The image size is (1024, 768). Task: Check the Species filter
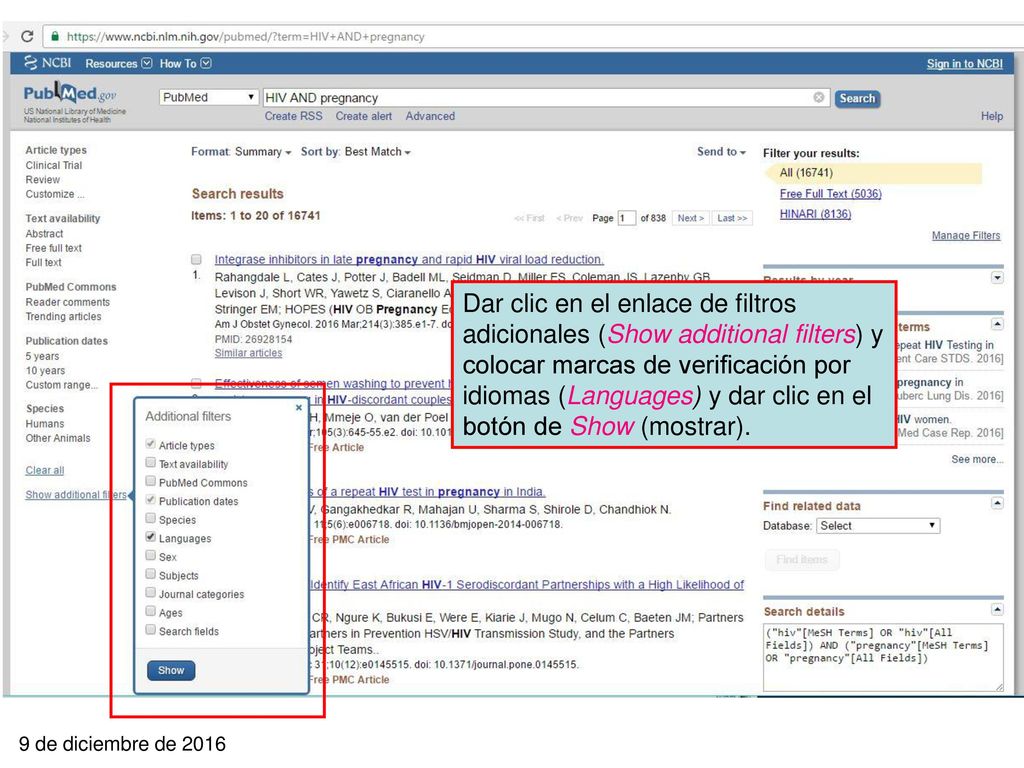tap(150, 519)
